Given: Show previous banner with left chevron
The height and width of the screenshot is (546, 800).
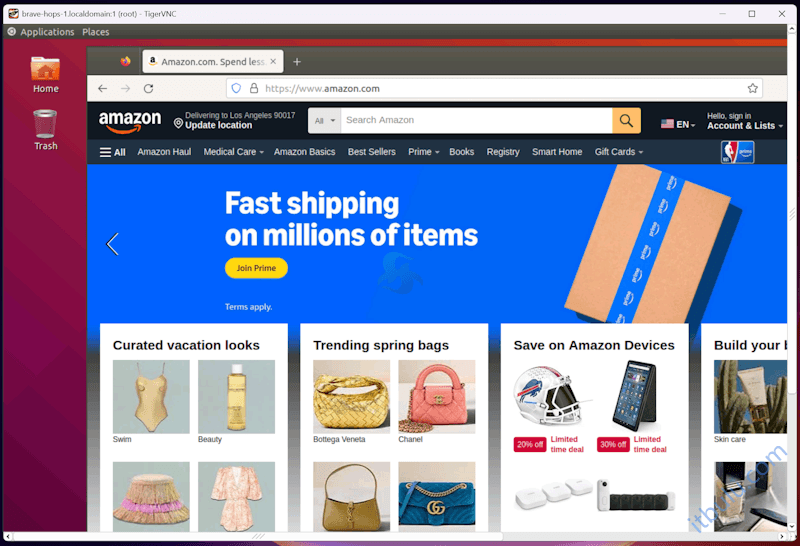Looking at the screenshot, I should [x=112, y=244].
